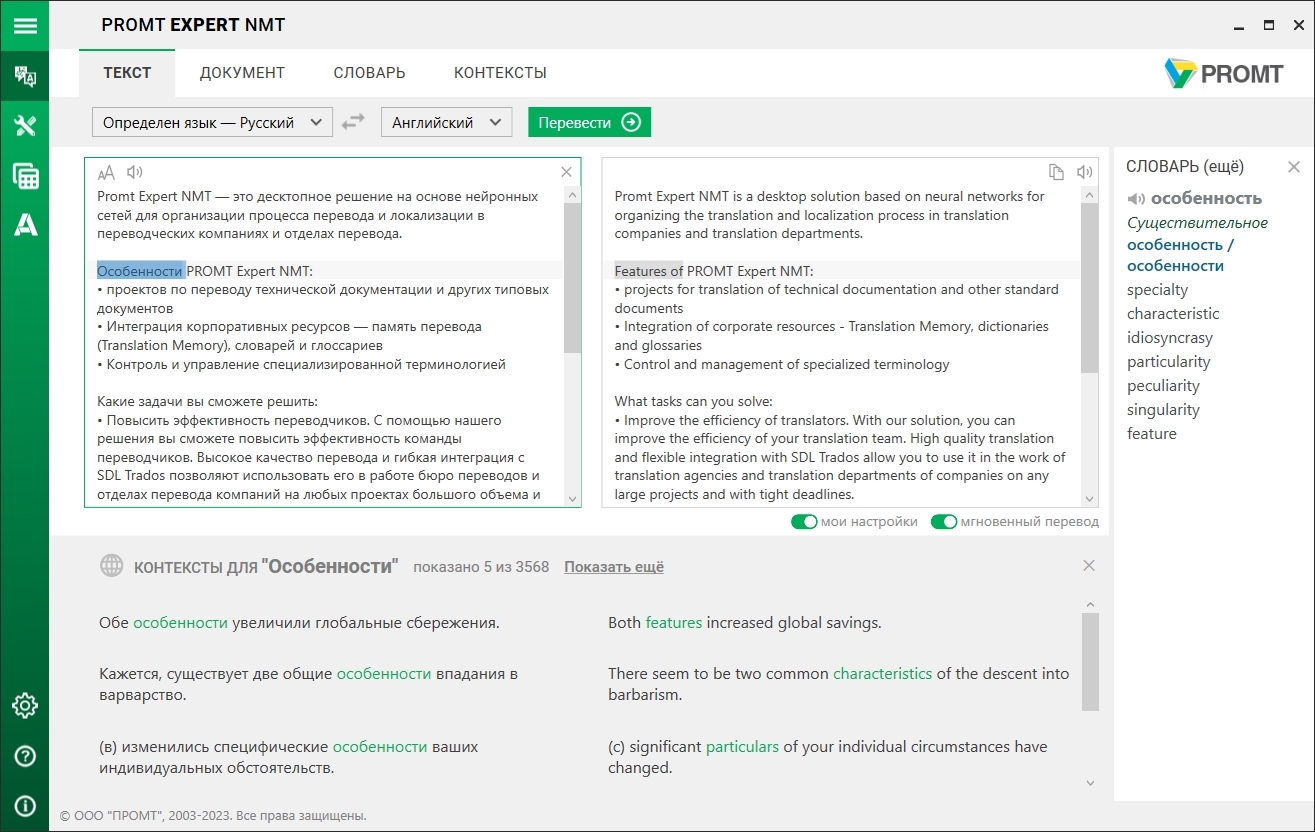Click translation pane scroll down arrow
This screenshot has height=832, width=1315.
[1090, 498]
